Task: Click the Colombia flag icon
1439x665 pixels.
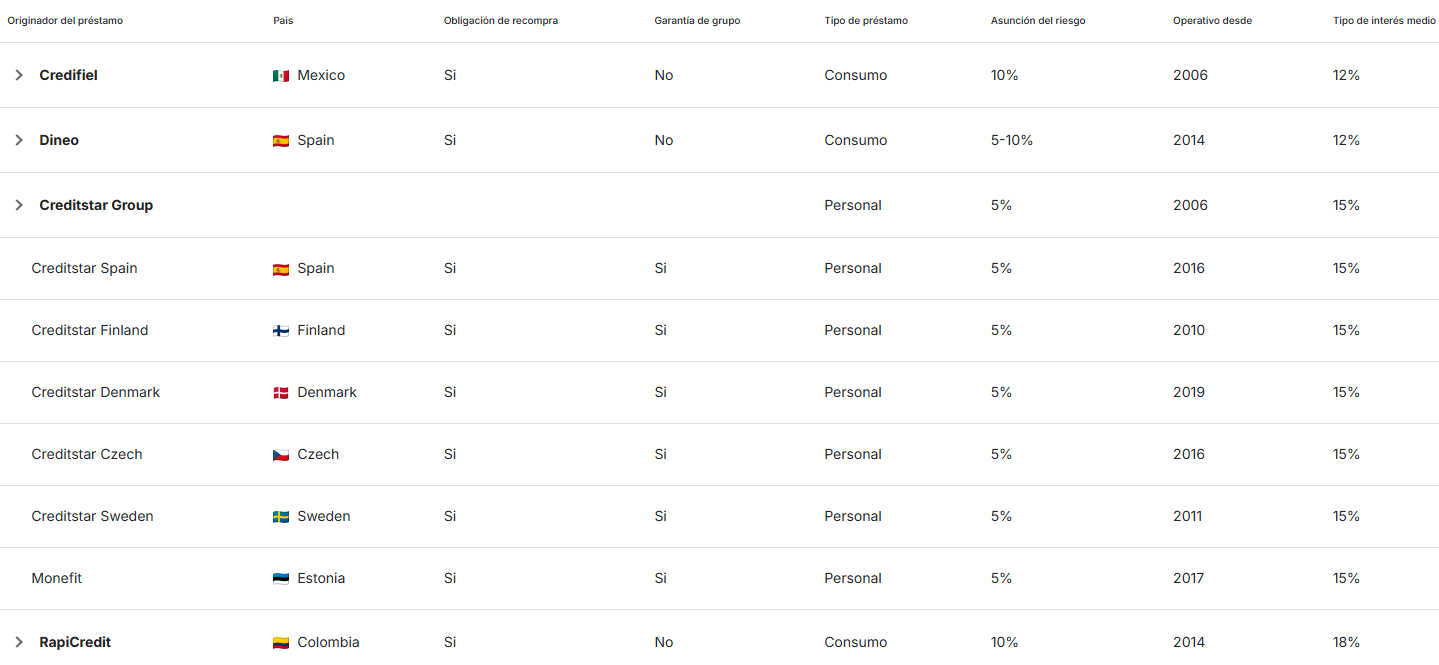Action: (281, 643)
